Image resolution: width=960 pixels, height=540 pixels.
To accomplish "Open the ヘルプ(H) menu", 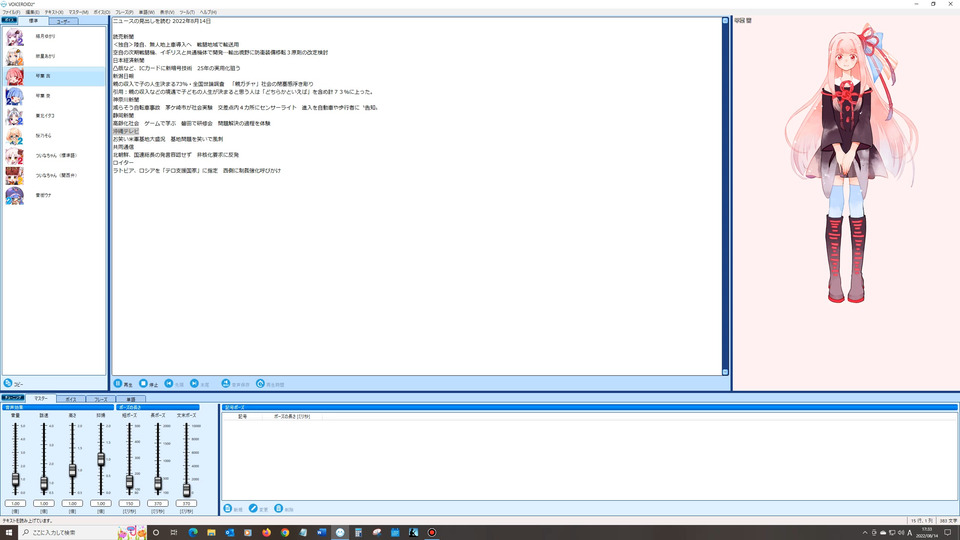I will [208, 12].
